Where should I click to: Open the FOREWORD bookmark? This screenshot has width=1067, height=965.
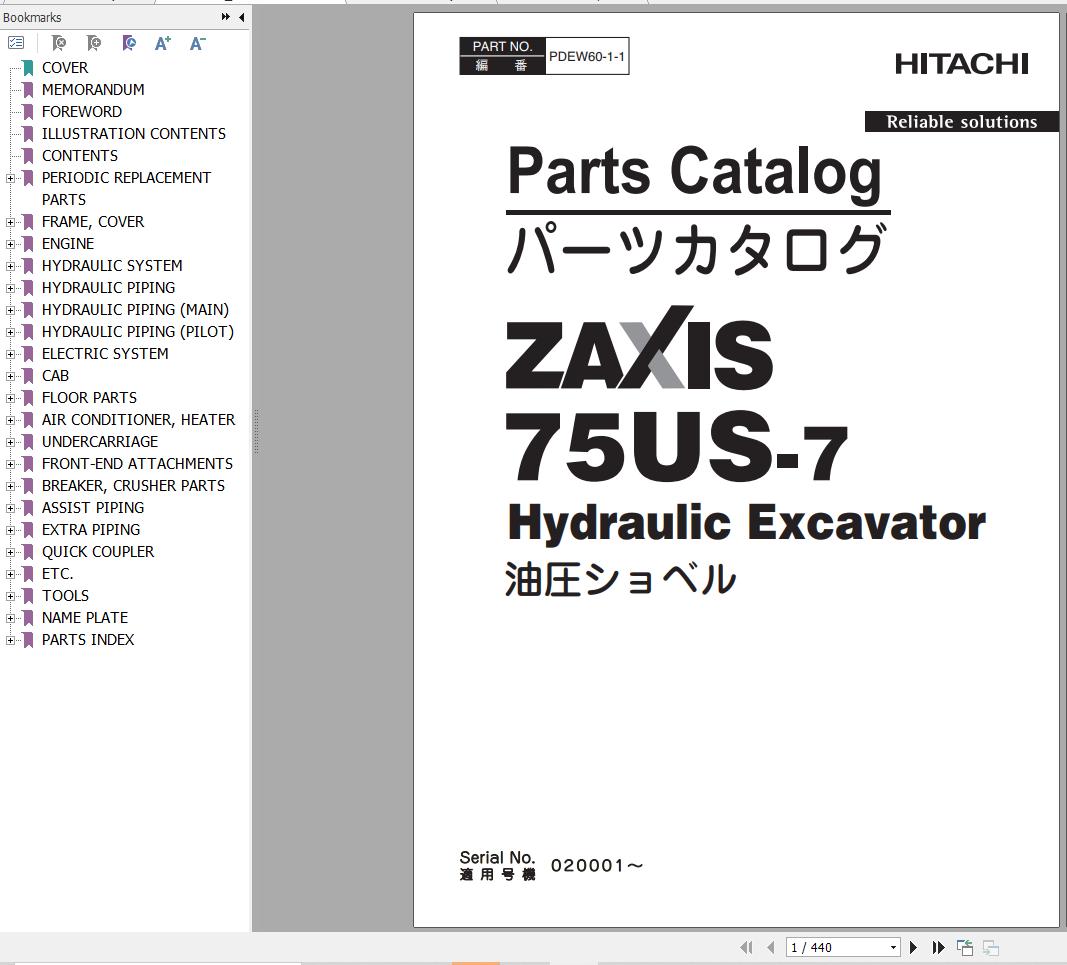coord(82,112)
